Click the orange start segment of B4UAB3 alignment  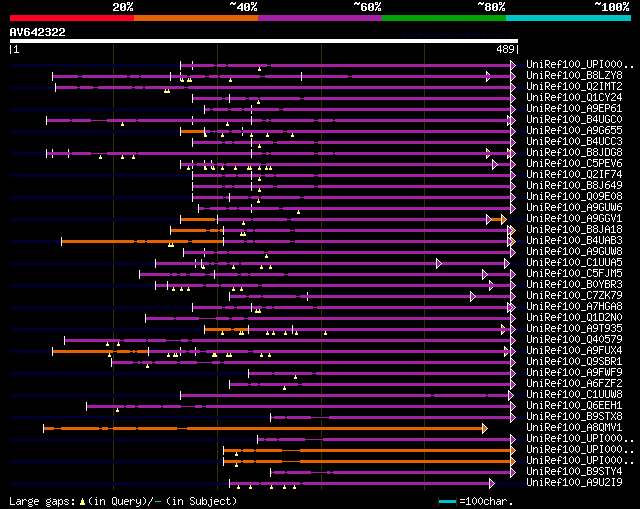click(x=142, y=241)
